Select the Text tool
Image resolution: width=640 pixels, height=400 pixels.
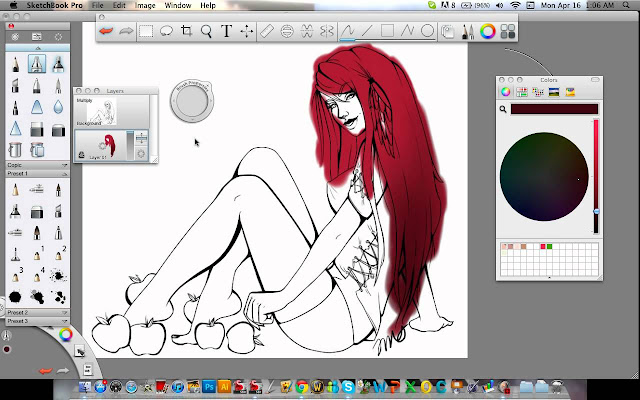pos(227,31)
